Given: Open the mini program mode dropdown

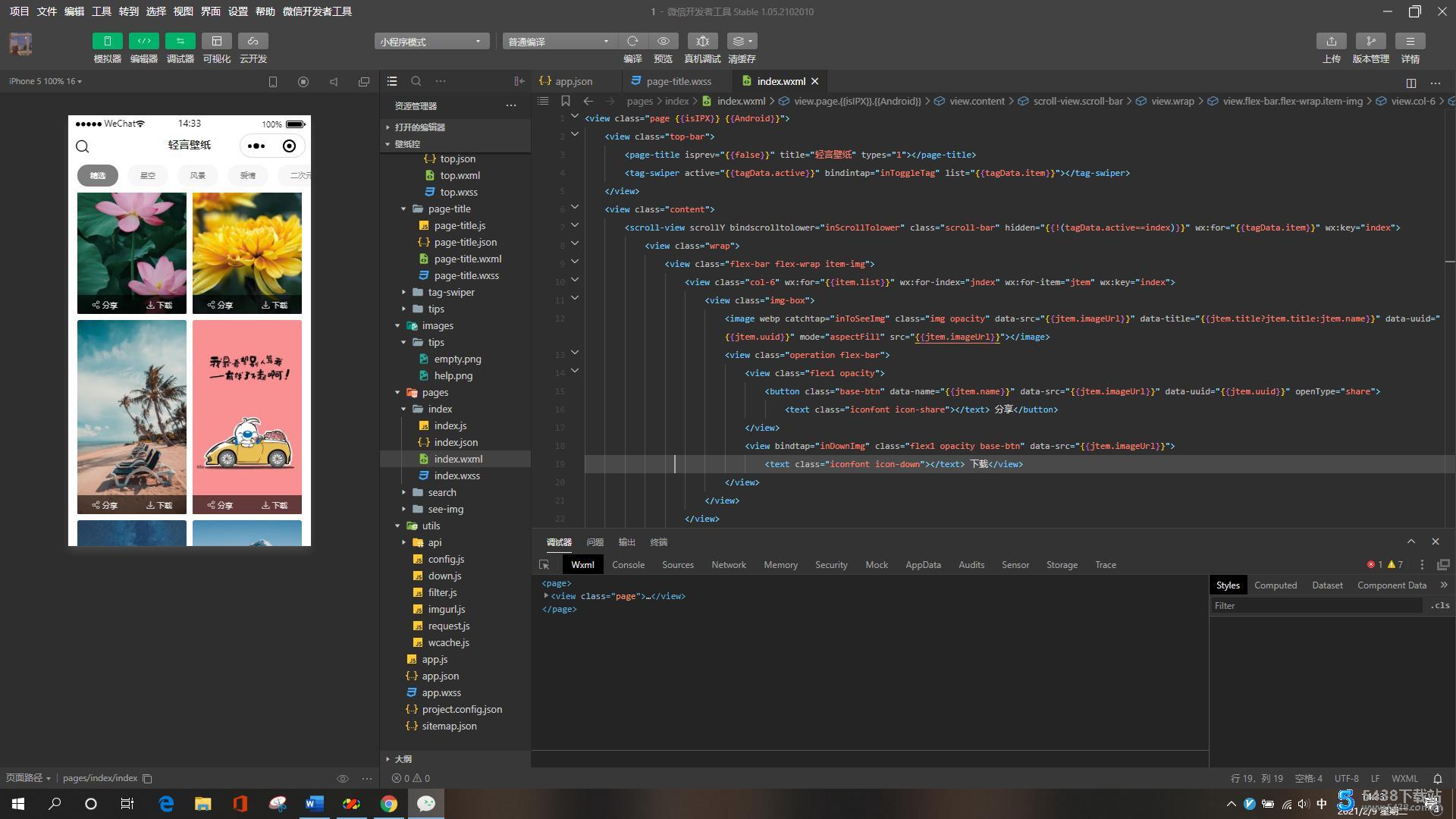Looking at the screenshot, I should 431,42.
